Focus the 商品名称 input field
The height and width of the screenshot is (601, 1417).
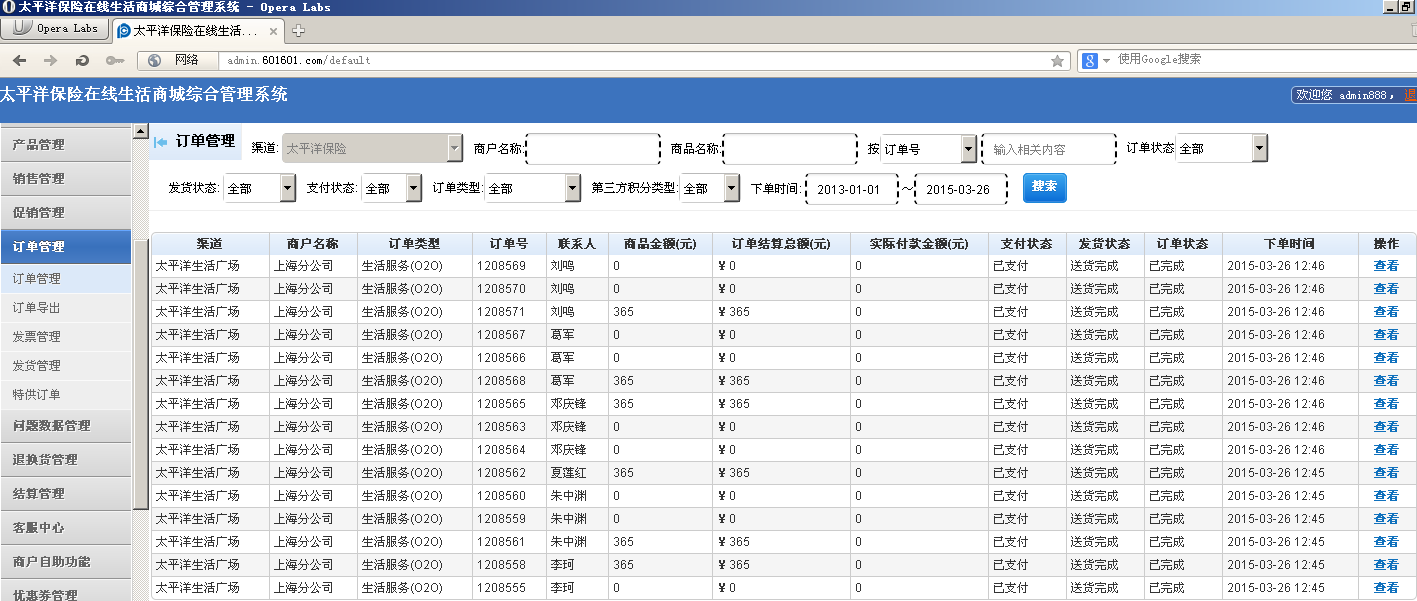click(x=790, y=149)
